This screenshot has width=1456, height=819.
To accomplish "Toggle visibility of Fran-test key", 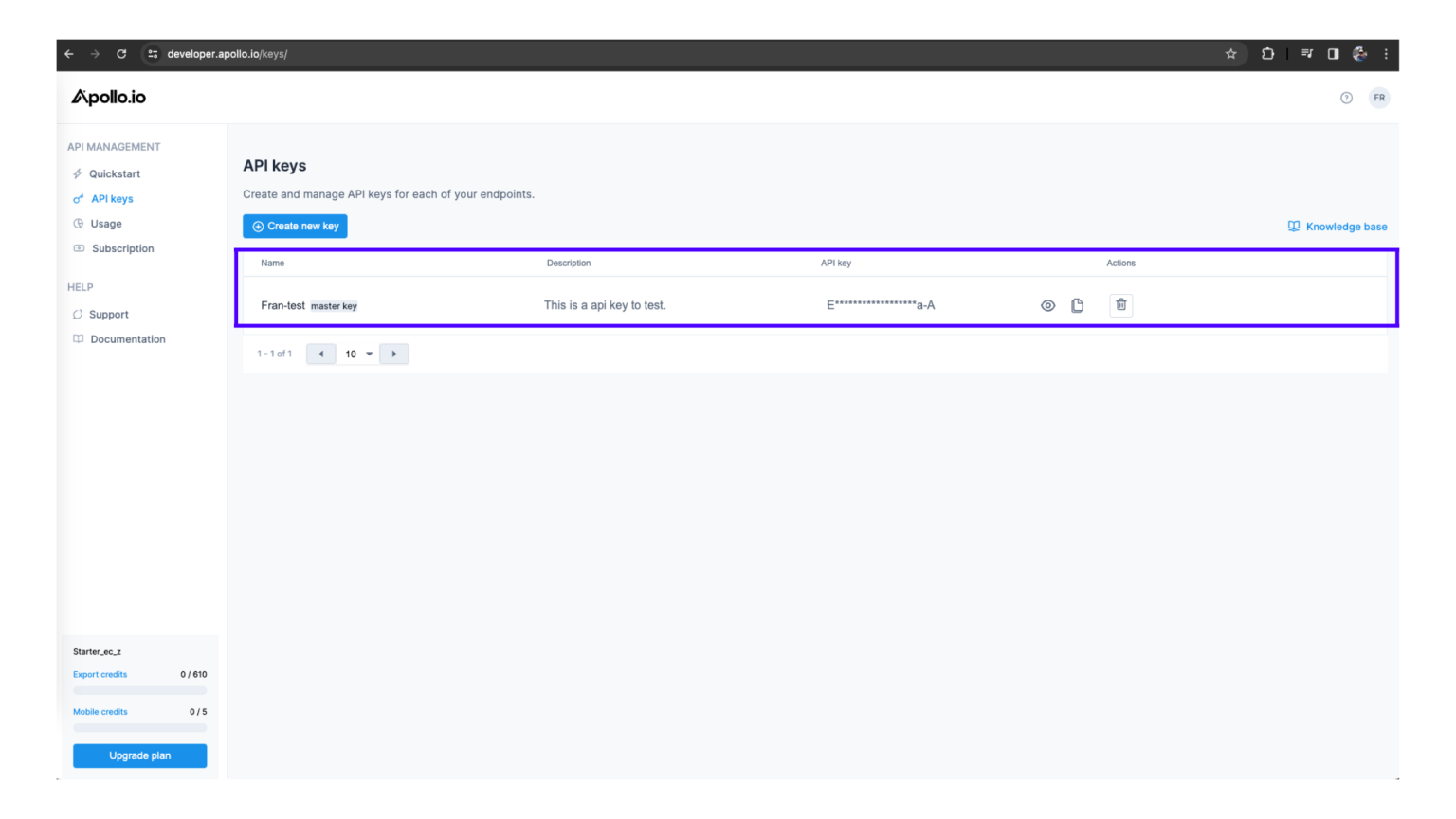I will coord(1047,305).
